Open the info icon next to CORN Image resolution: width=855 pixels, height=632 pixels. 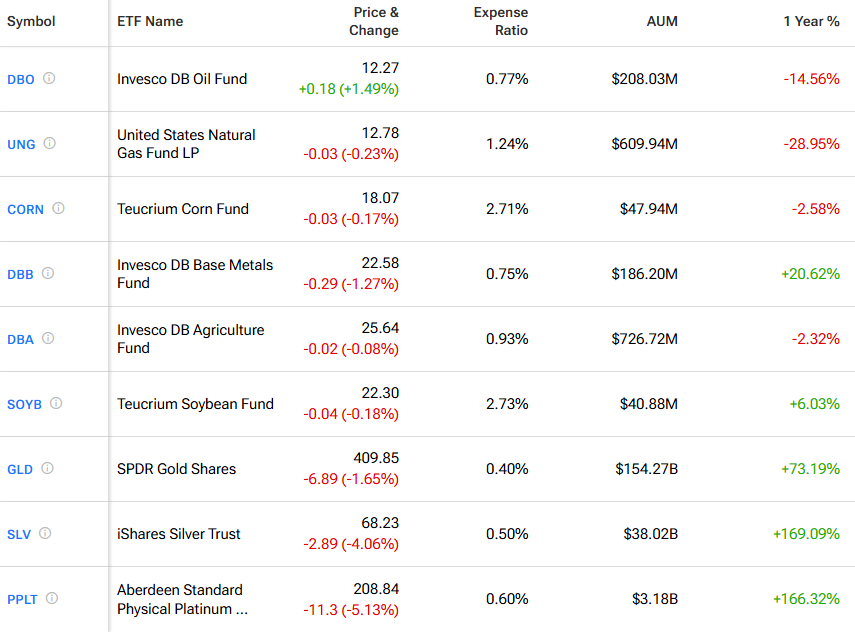pos(58,208)
